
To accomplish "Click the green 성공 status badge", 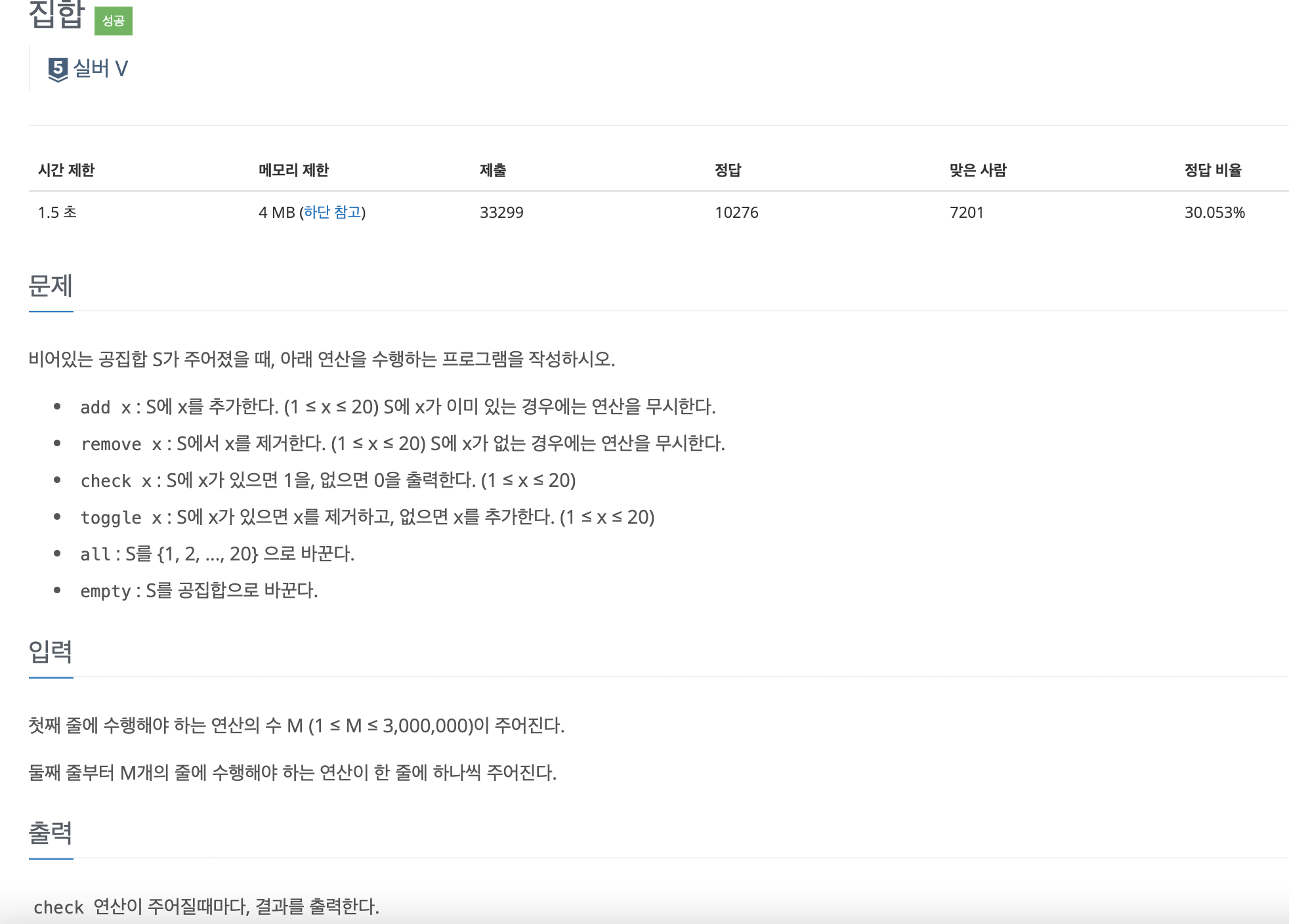I will click(x=114, y=21).
